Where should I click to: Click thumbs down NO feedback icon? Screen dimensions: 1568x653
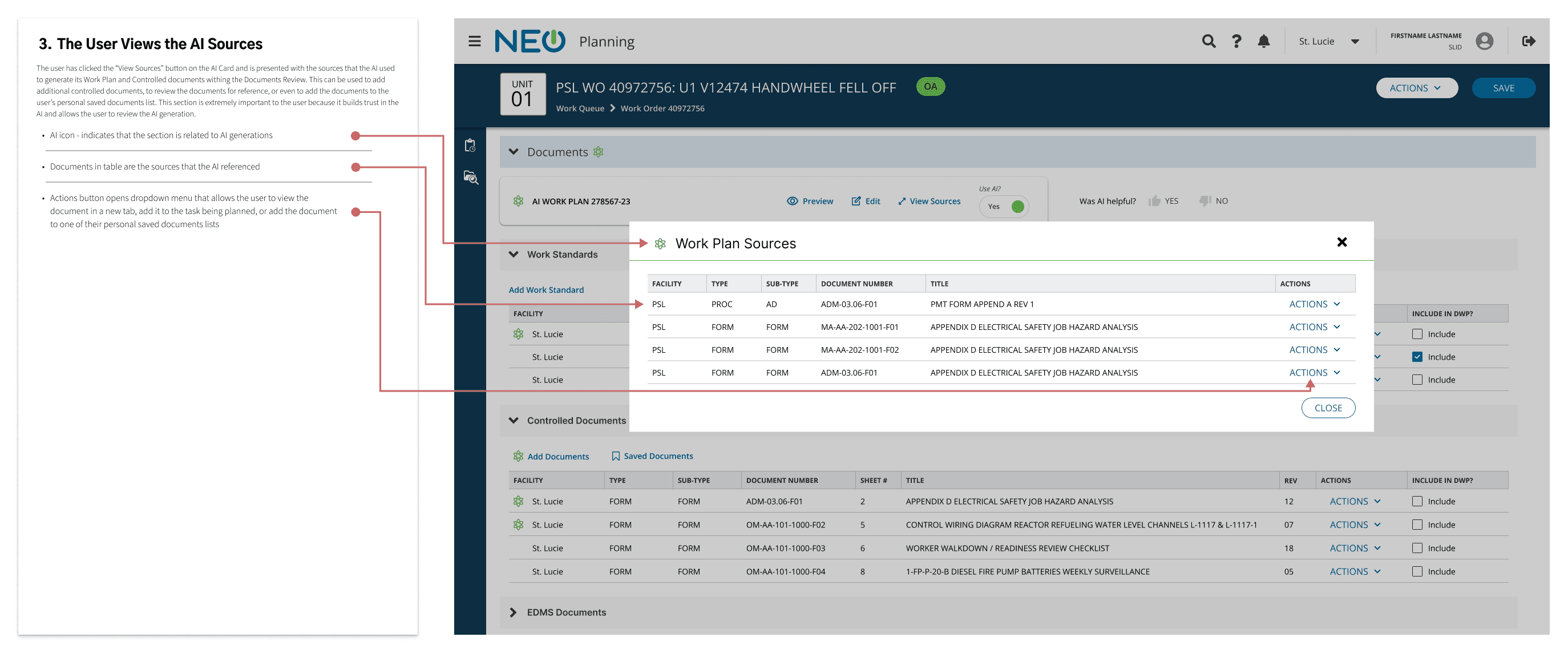click(x=1204, y=201)
